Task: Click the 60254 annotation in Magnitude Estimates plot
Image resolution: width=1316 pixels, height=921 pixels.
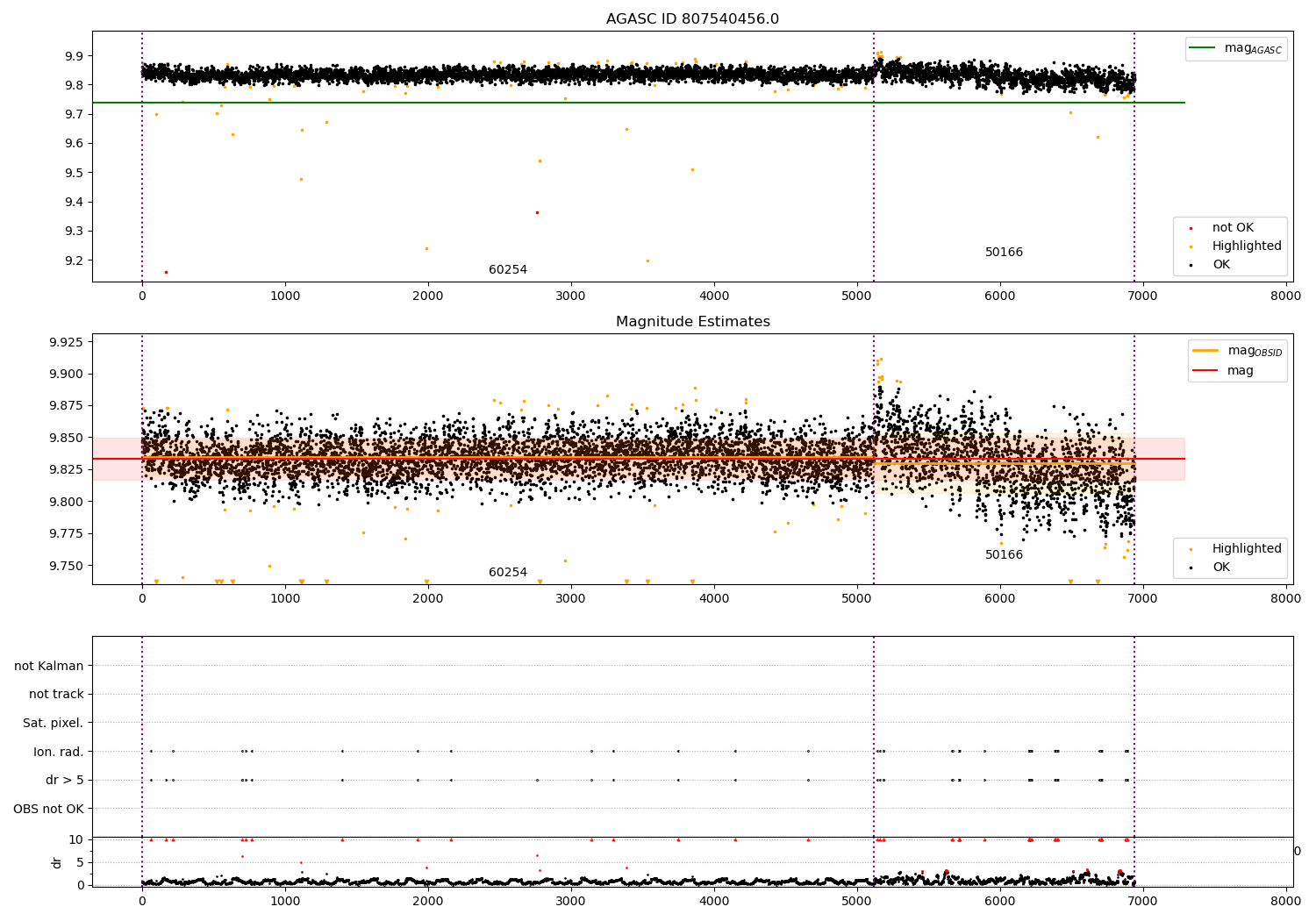Action: [x=508, y=572]
